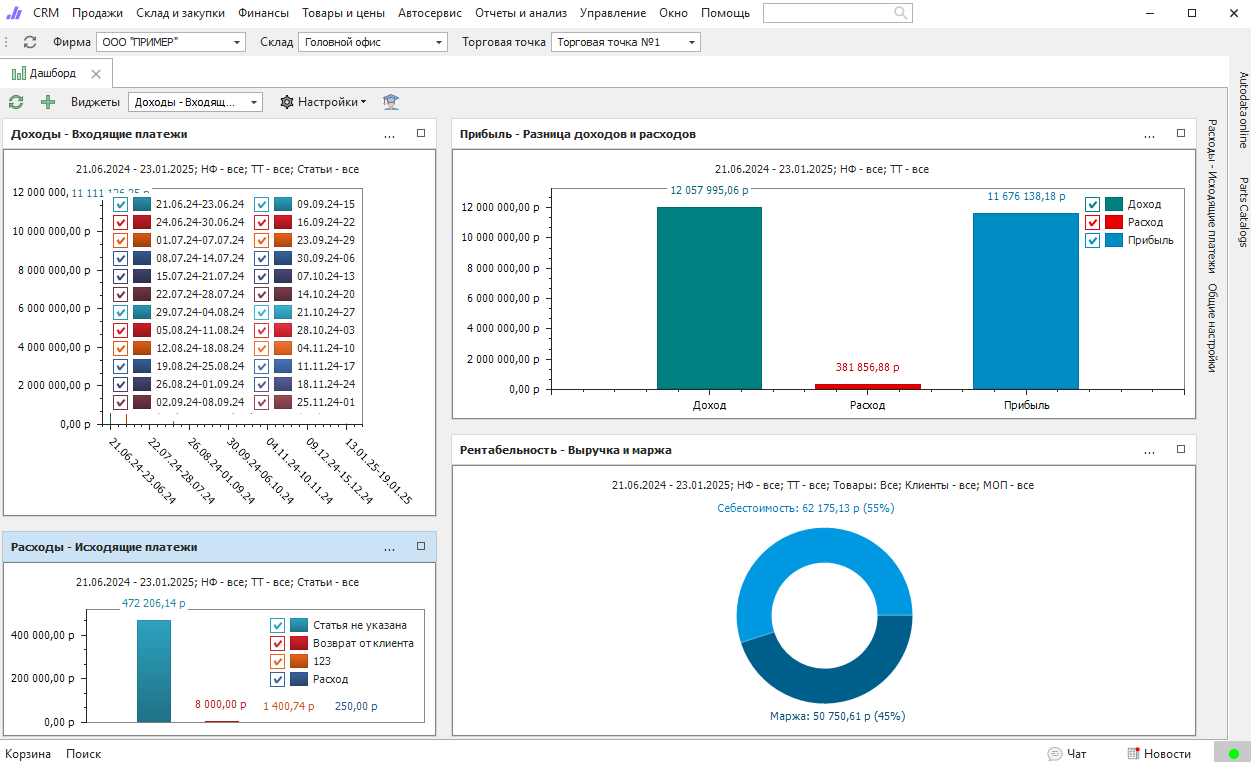The image size is (1251, 762).
Task: Maximize the Рентабельность widget panel
Action: [1181, 449]
